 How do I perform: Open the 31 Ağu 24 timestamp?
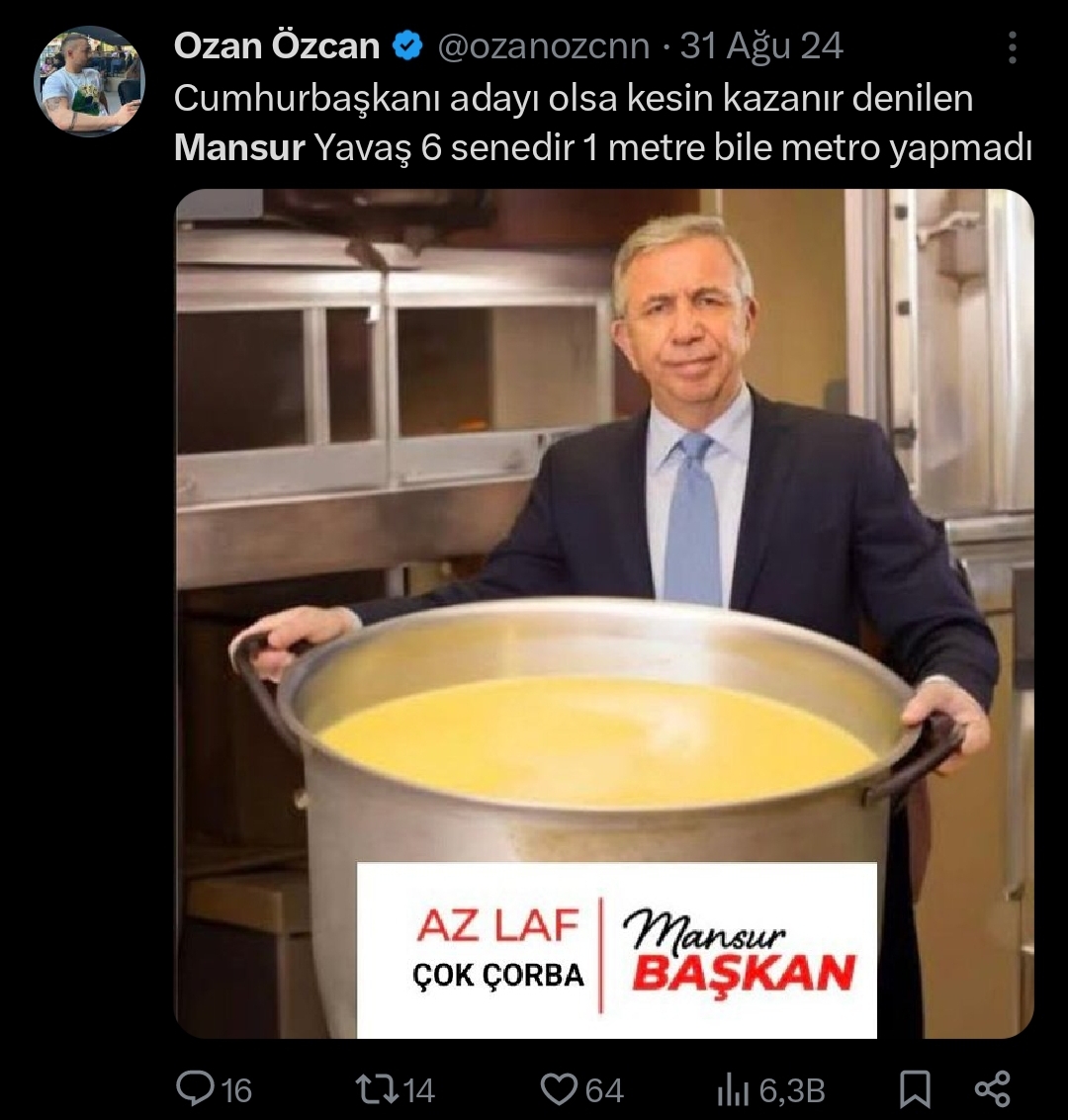tap(761, 47)
